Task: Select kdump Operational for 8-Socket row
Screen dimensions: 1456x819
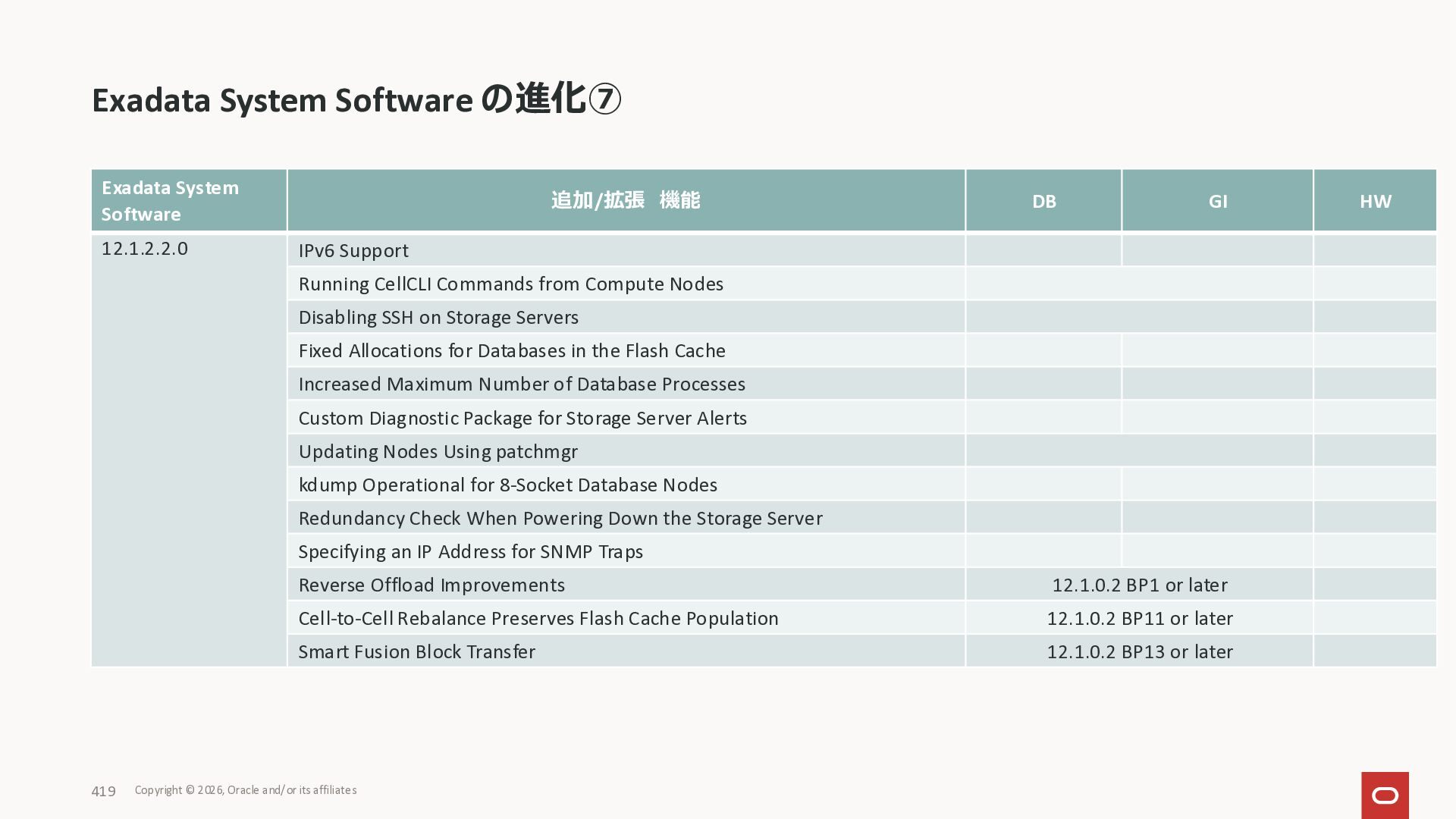Action: 507,485
